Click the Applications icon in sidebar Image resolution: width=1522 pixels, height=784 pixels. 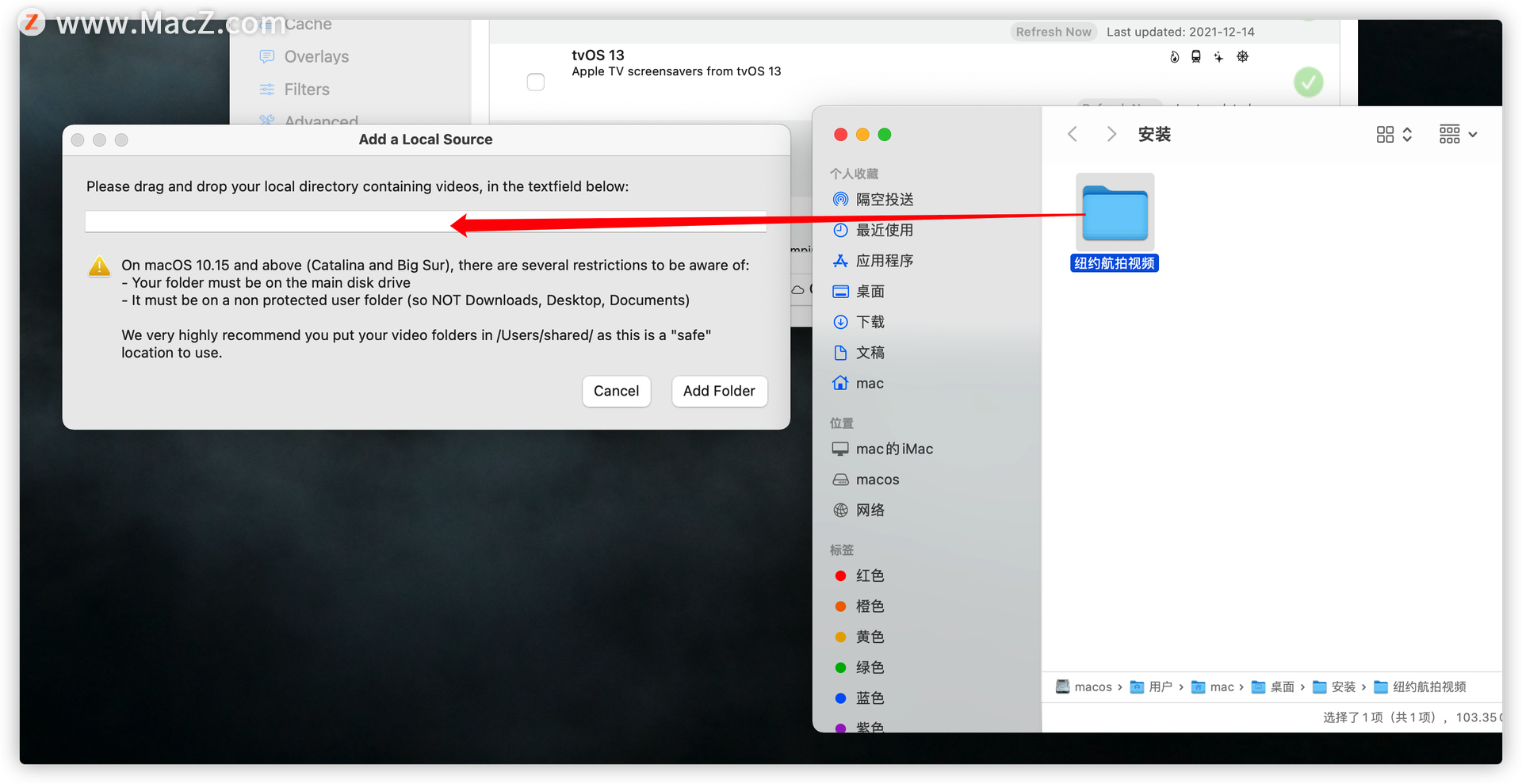(x=840, y=261)
